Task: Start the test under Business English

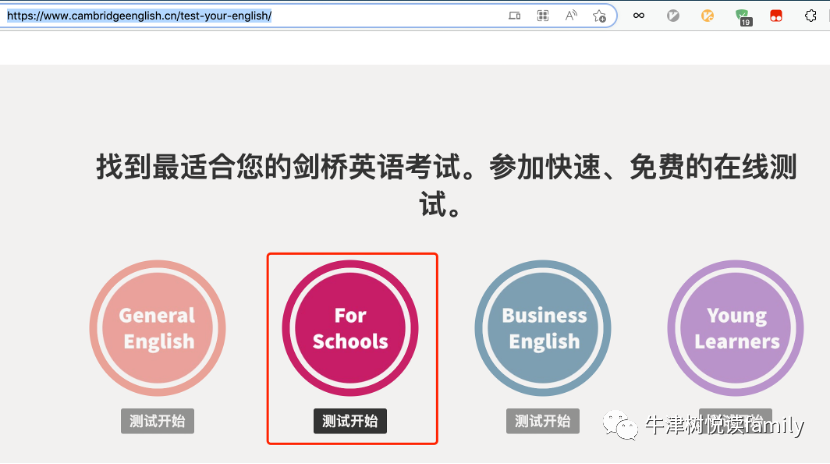Action: tap(543, 421)
